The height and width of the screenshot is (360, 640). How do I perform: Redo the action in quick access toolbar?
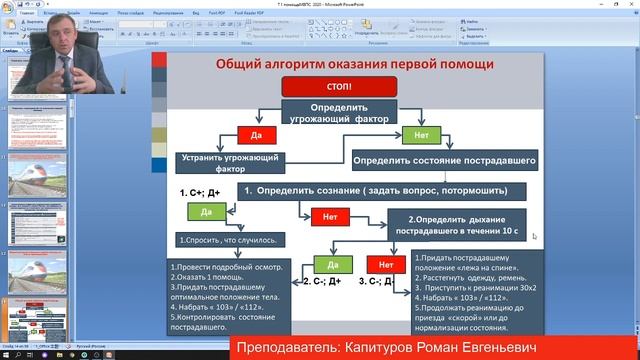[x=38, y=4]
